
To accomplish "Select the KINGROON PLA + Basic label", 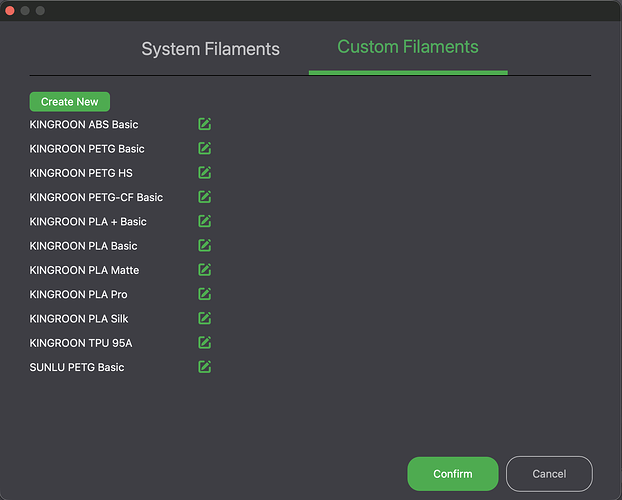I will point(88,221).
